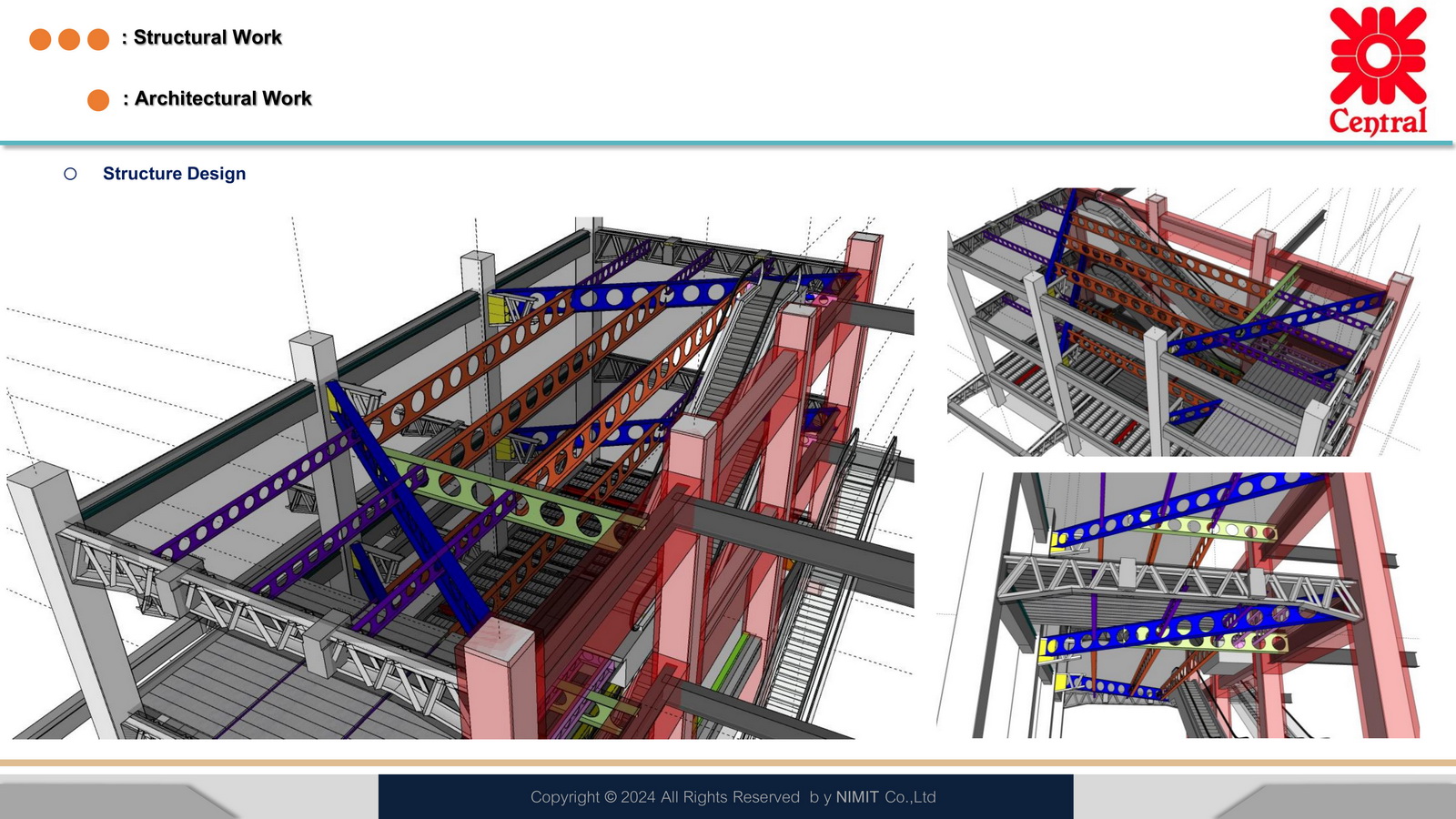Click the first orange dot beside Structural Work
The image size is (1456, 819).
coord(40,39)
